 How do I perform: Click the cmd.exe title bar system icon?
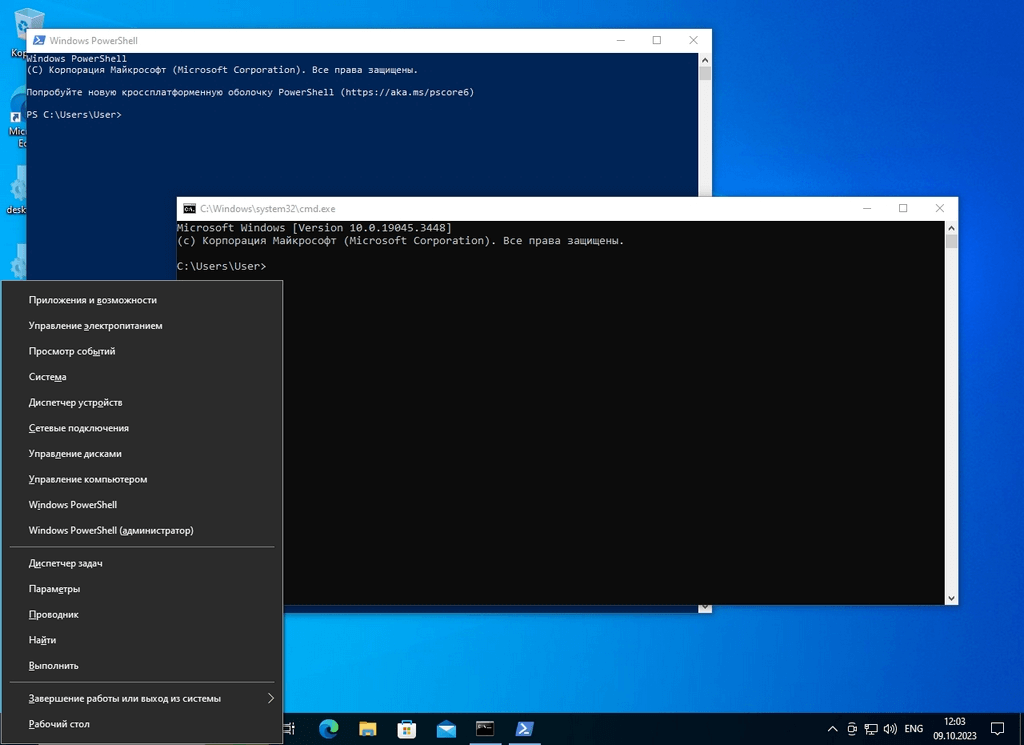click(189, 208)
